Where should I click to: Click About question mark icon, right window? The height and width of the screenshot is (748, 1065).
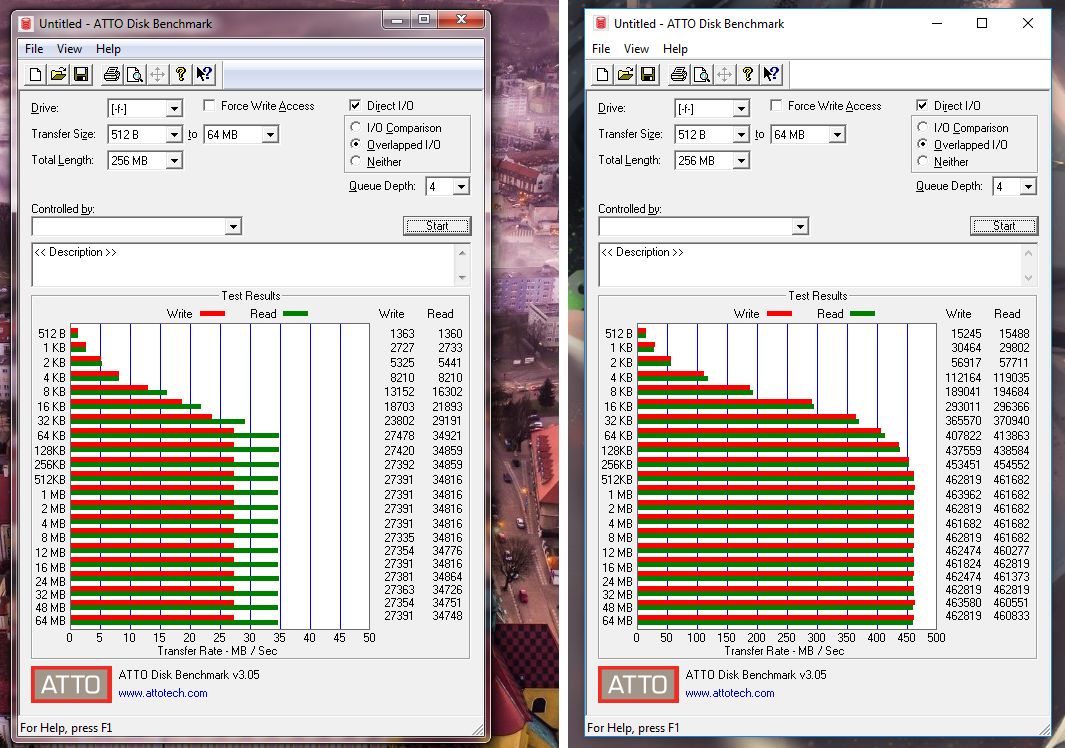(748, 74)
